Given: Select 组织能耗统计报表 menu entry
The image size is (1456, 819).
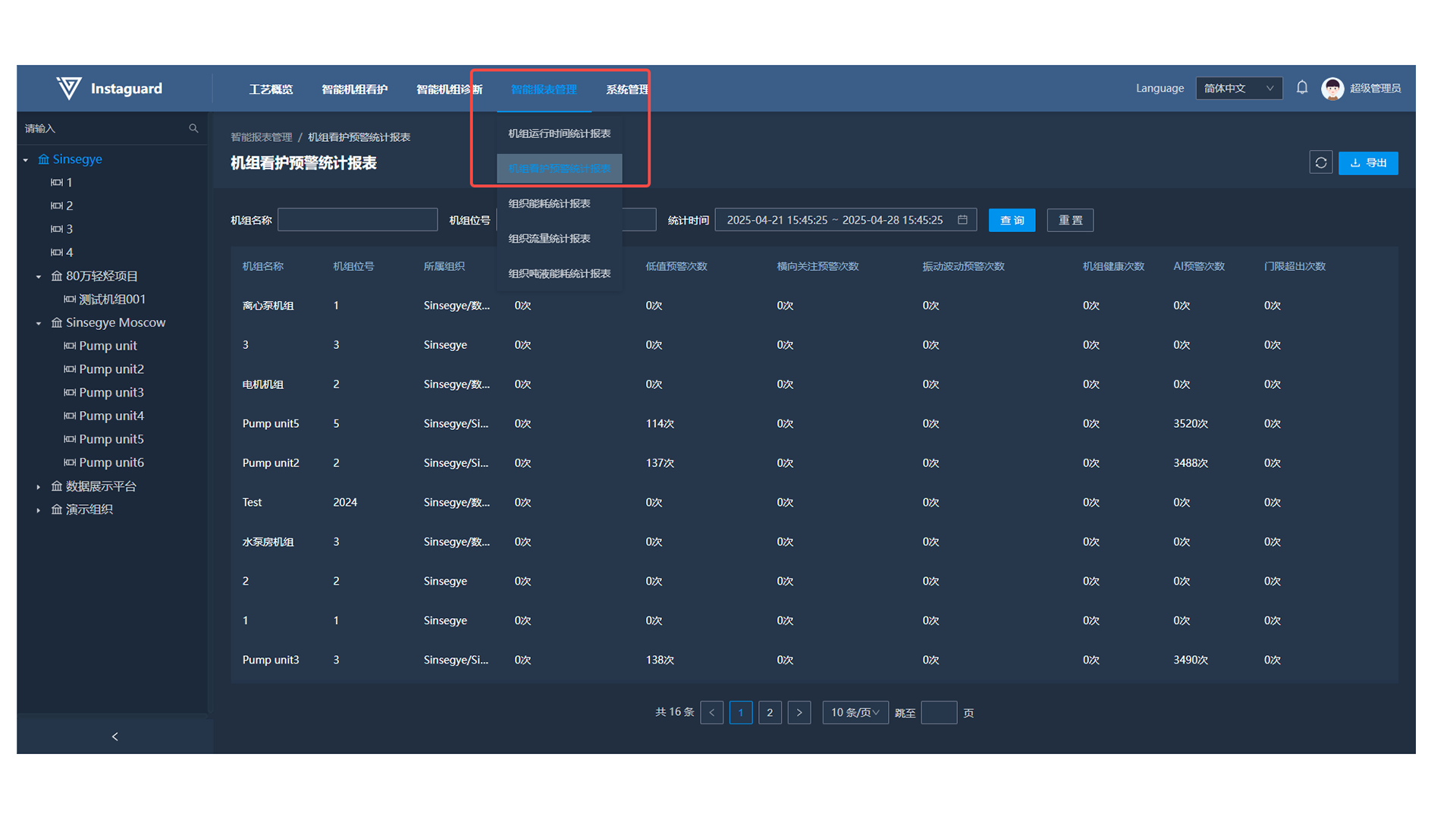Looking at the screenshot, I should [549, 203].
